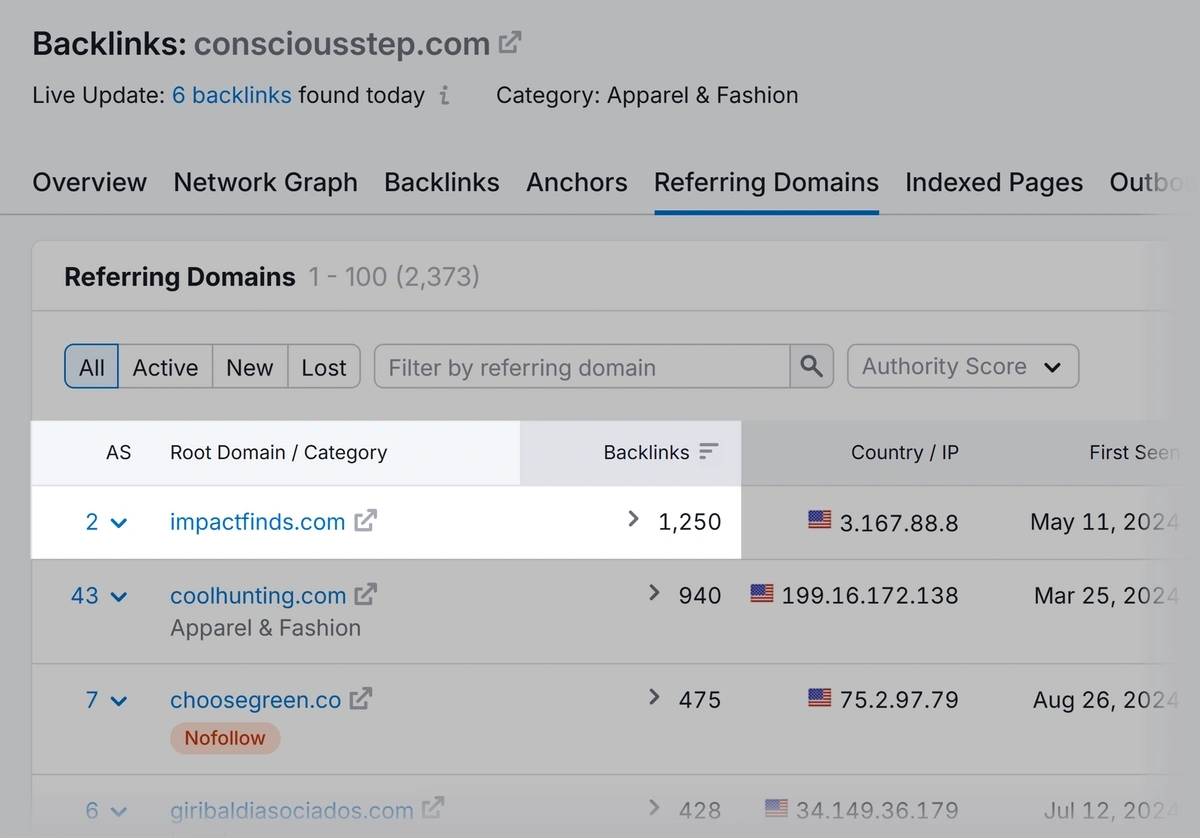Click the Country / IP column header
Viewport: 1200px width, 838px height.
(x=905, y=453)
